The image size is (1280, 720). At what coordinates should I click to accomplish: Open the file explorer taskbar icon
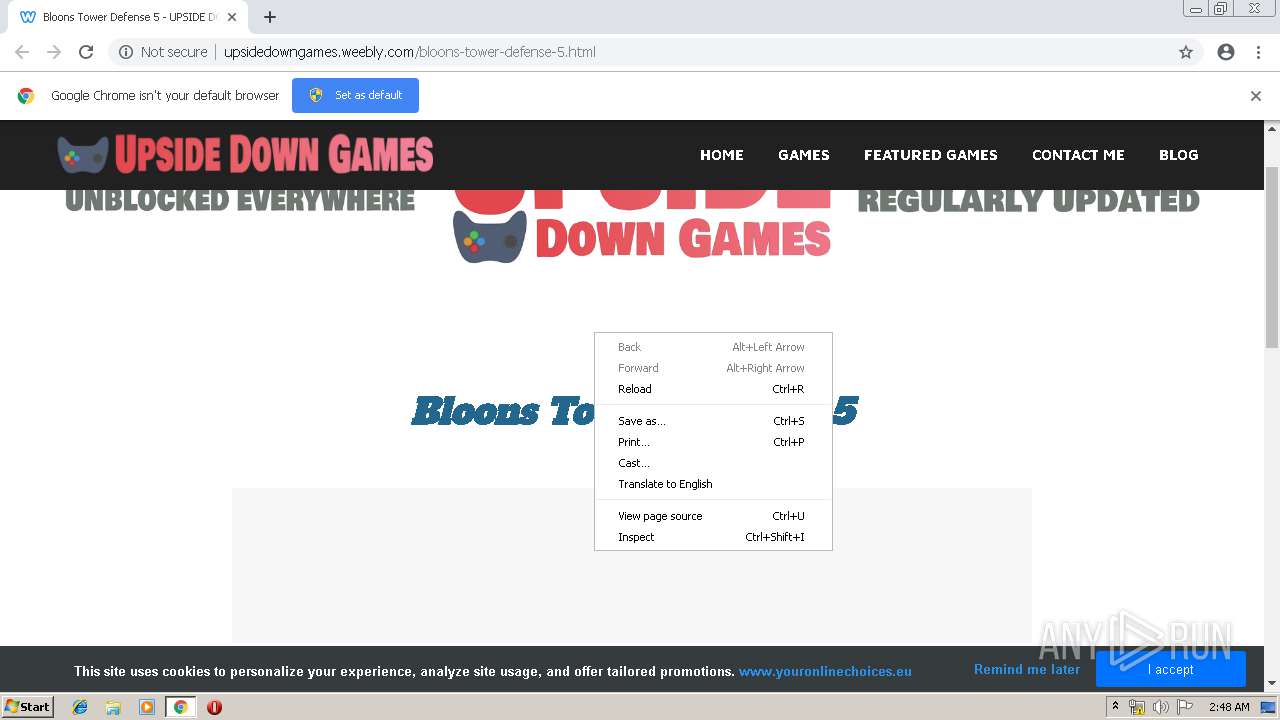[113, 707]
